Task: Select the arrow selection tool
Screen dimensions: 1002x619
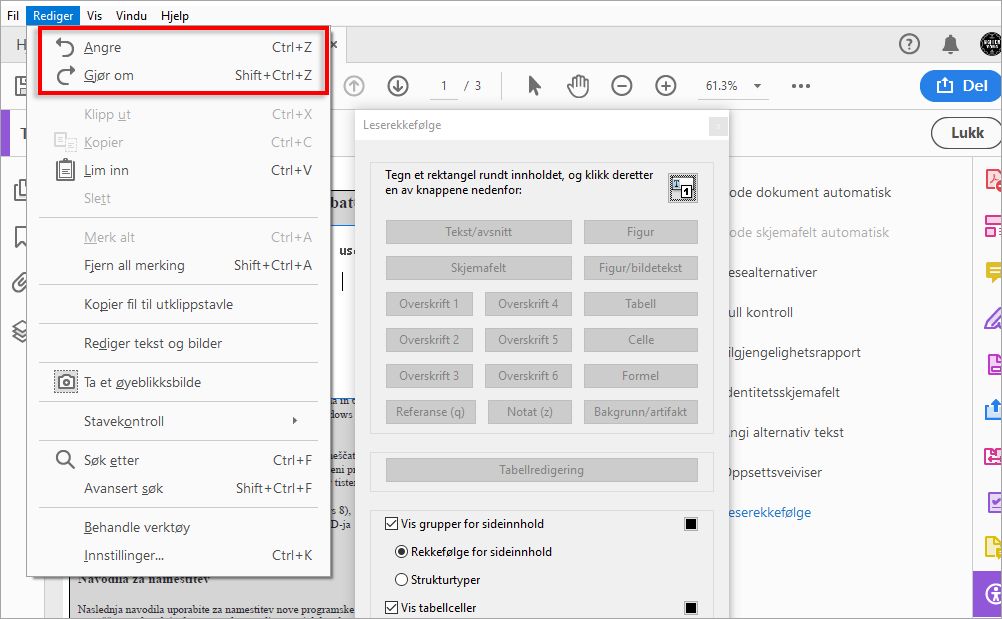Action: click(x=534, y=86)
